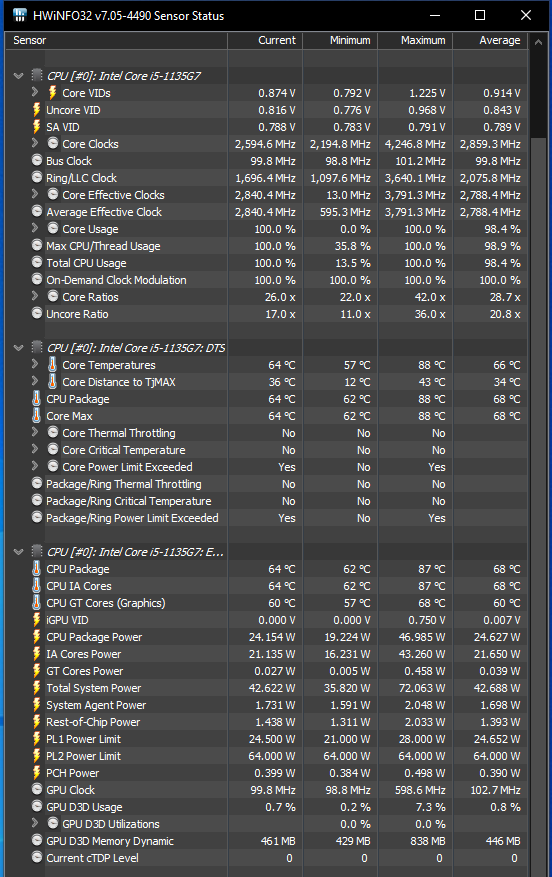
Task: Click the lightning icon beside Core VIDs
Action: (53, 93)
